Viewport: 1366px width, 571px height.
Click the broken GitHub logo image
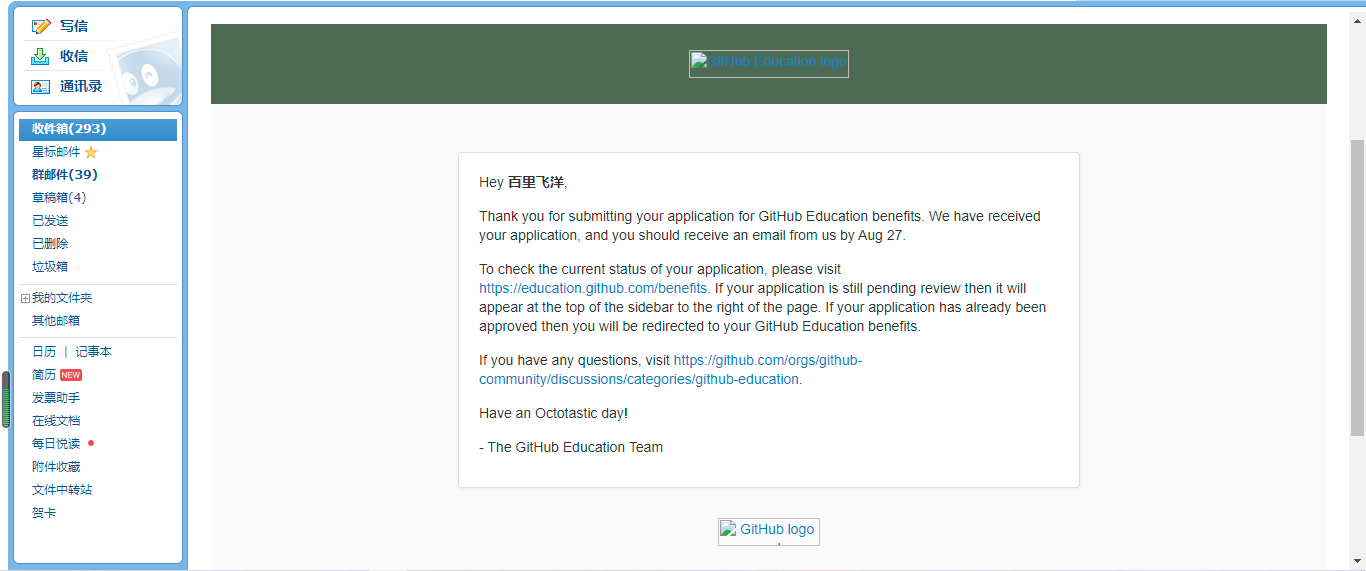pos(769,531)
